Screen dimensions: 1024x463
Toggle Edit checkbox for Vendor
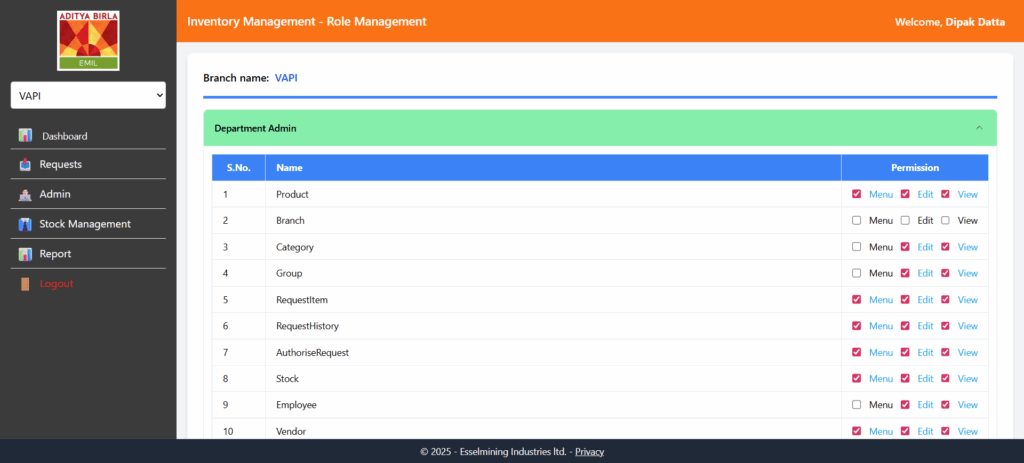click(905, 431)
